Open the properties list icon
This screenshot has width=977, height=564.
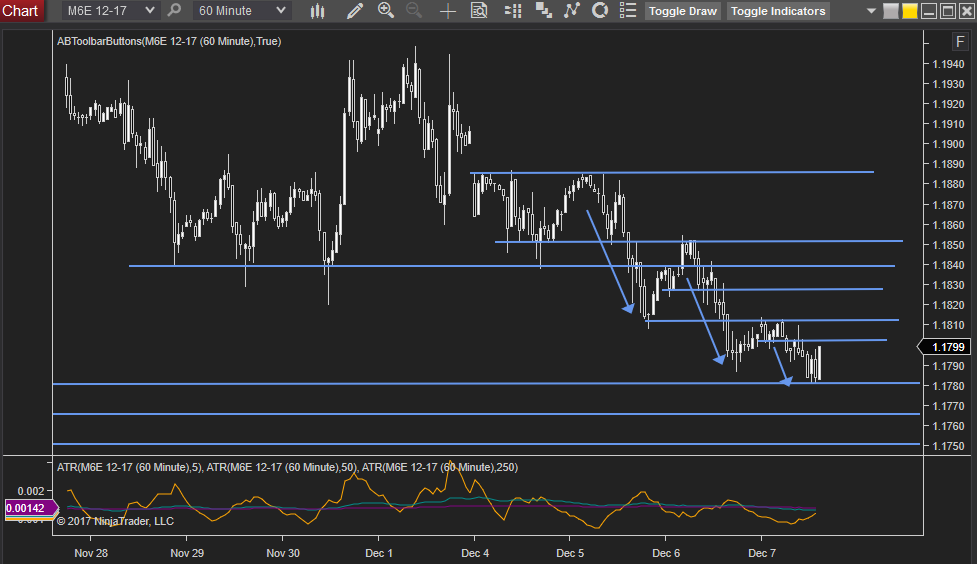point(627,11)
